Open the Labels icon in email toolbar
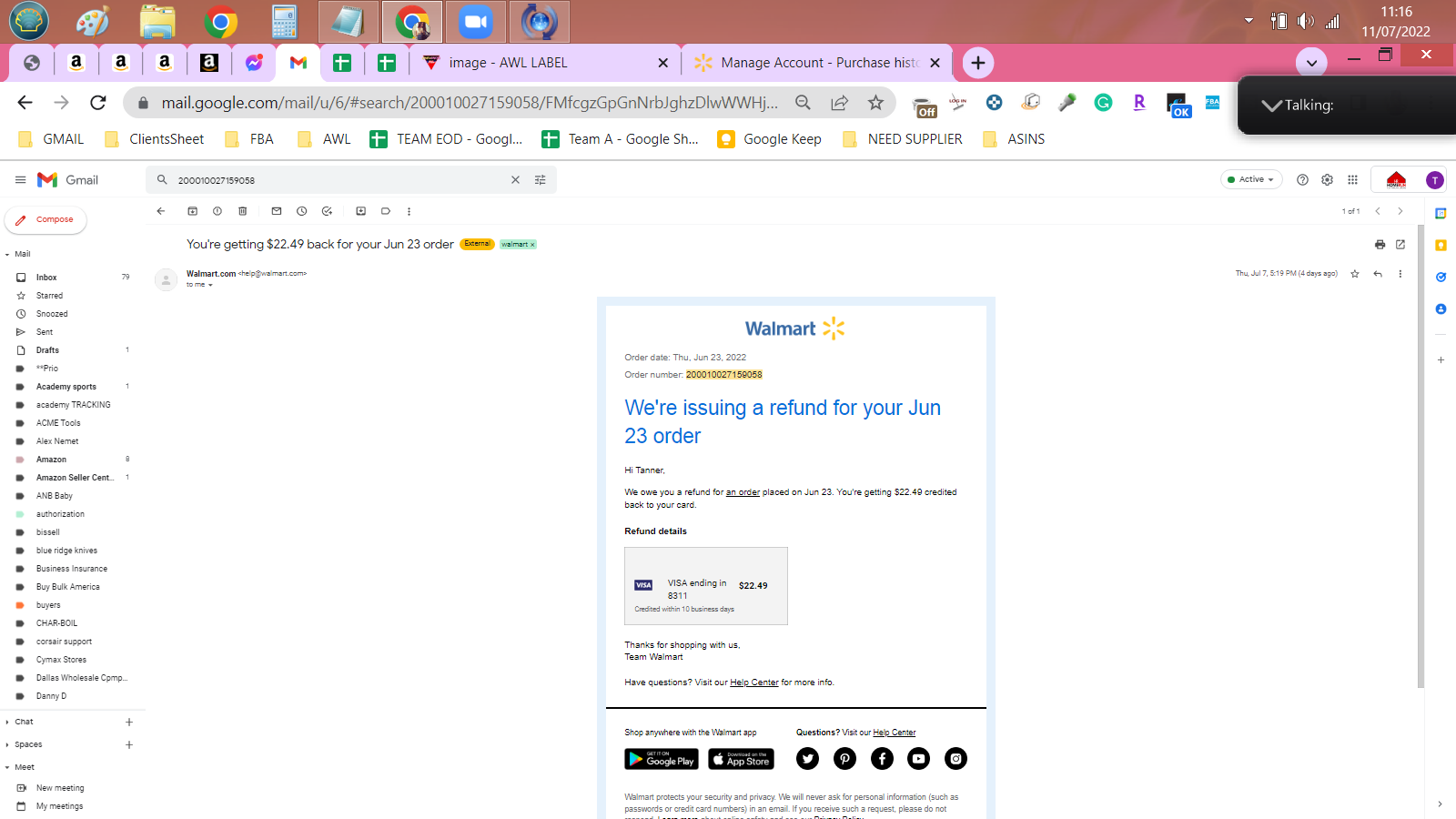Image resolution: width=1456 pixels, height=819 pixels. coord(386,211)
